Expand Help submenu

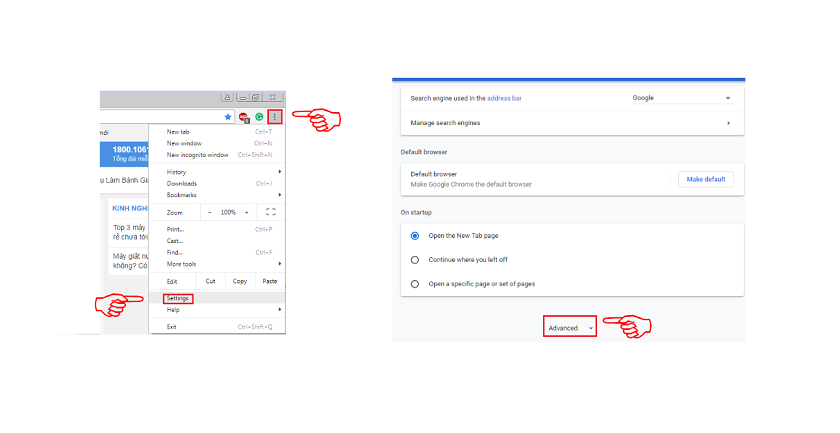[217, 310]
